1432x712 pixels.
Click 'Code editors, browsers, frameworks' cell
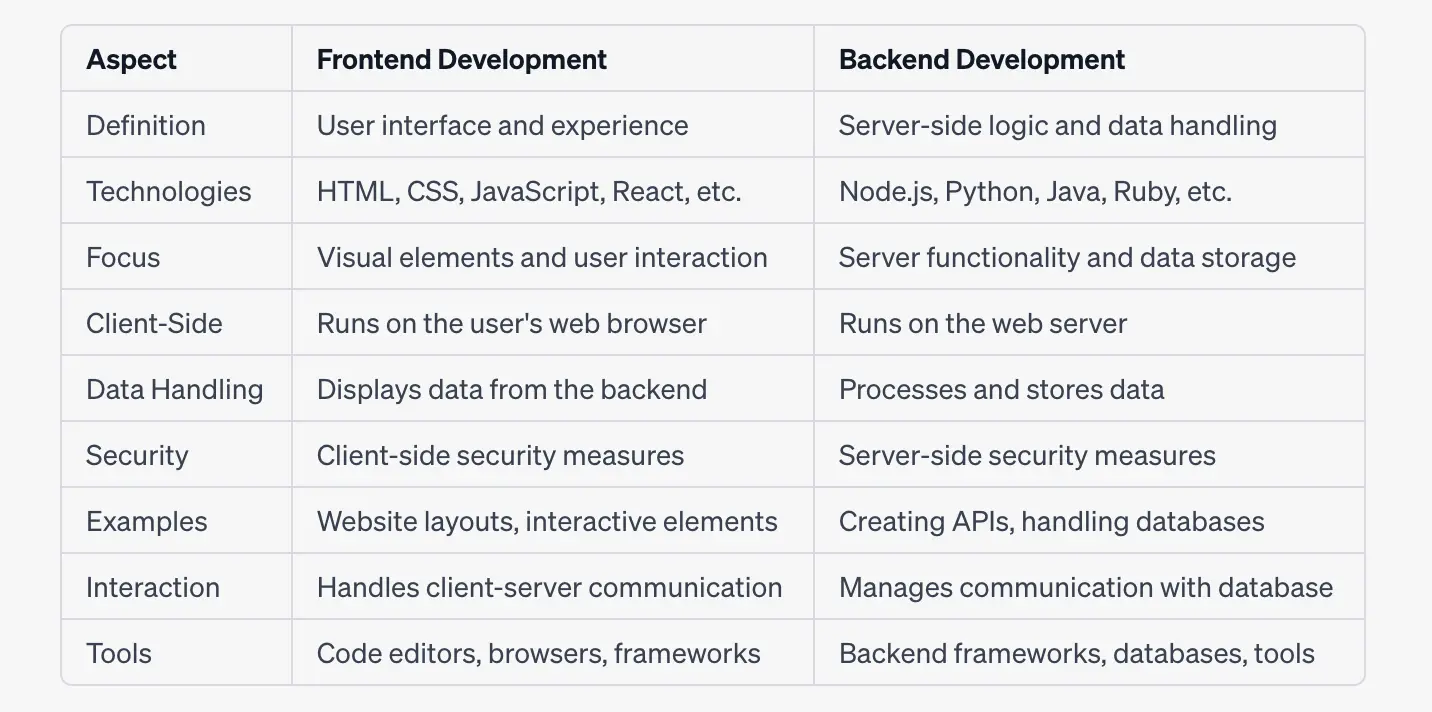[x=538, y=654]
